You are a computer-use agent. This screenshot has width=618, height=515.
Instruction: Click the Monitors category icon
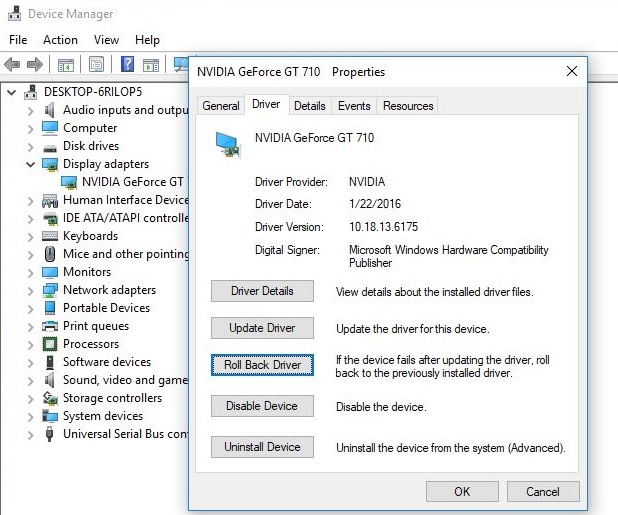point(50,272)
